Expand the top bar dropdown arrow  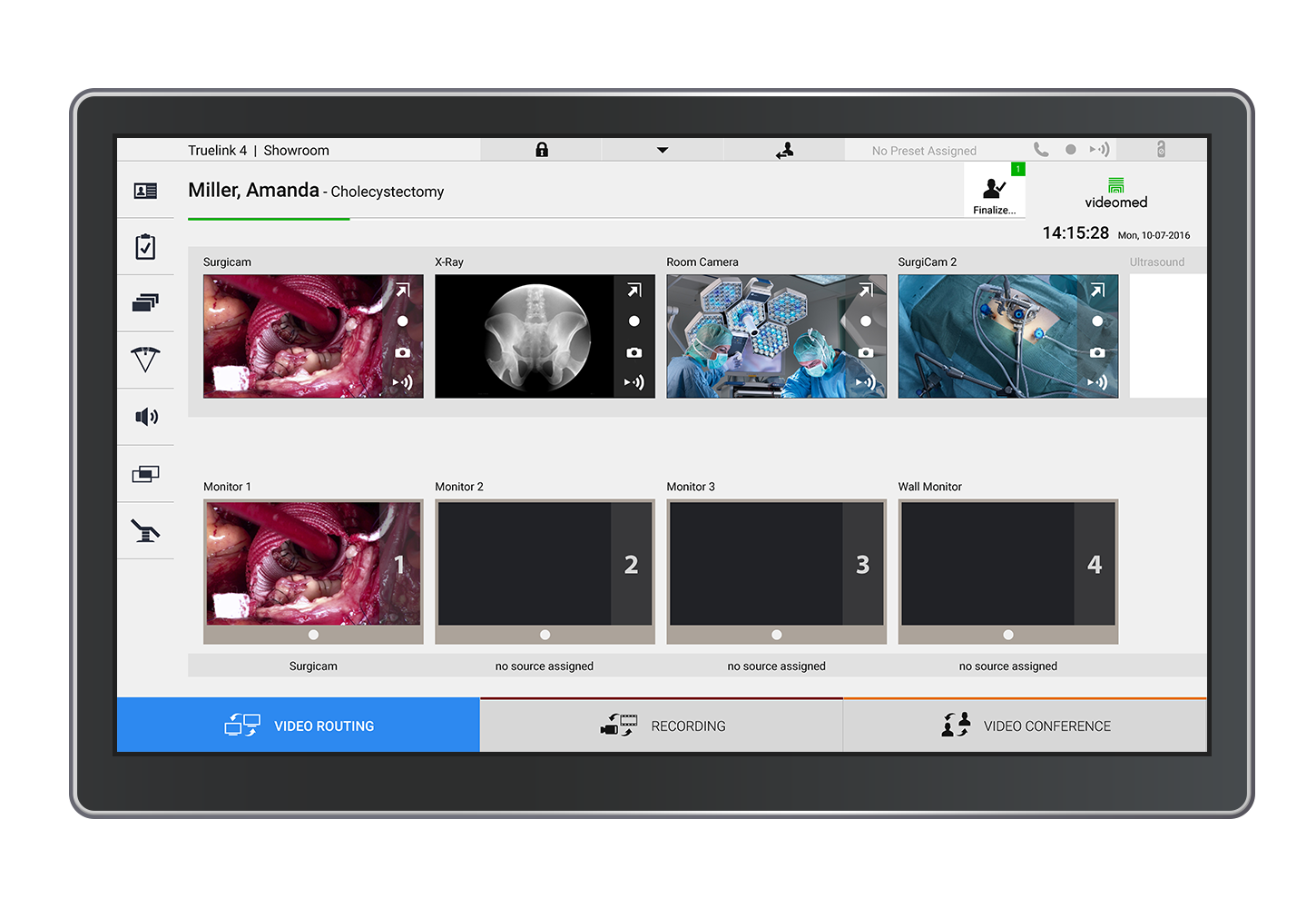tap(663, 150)
